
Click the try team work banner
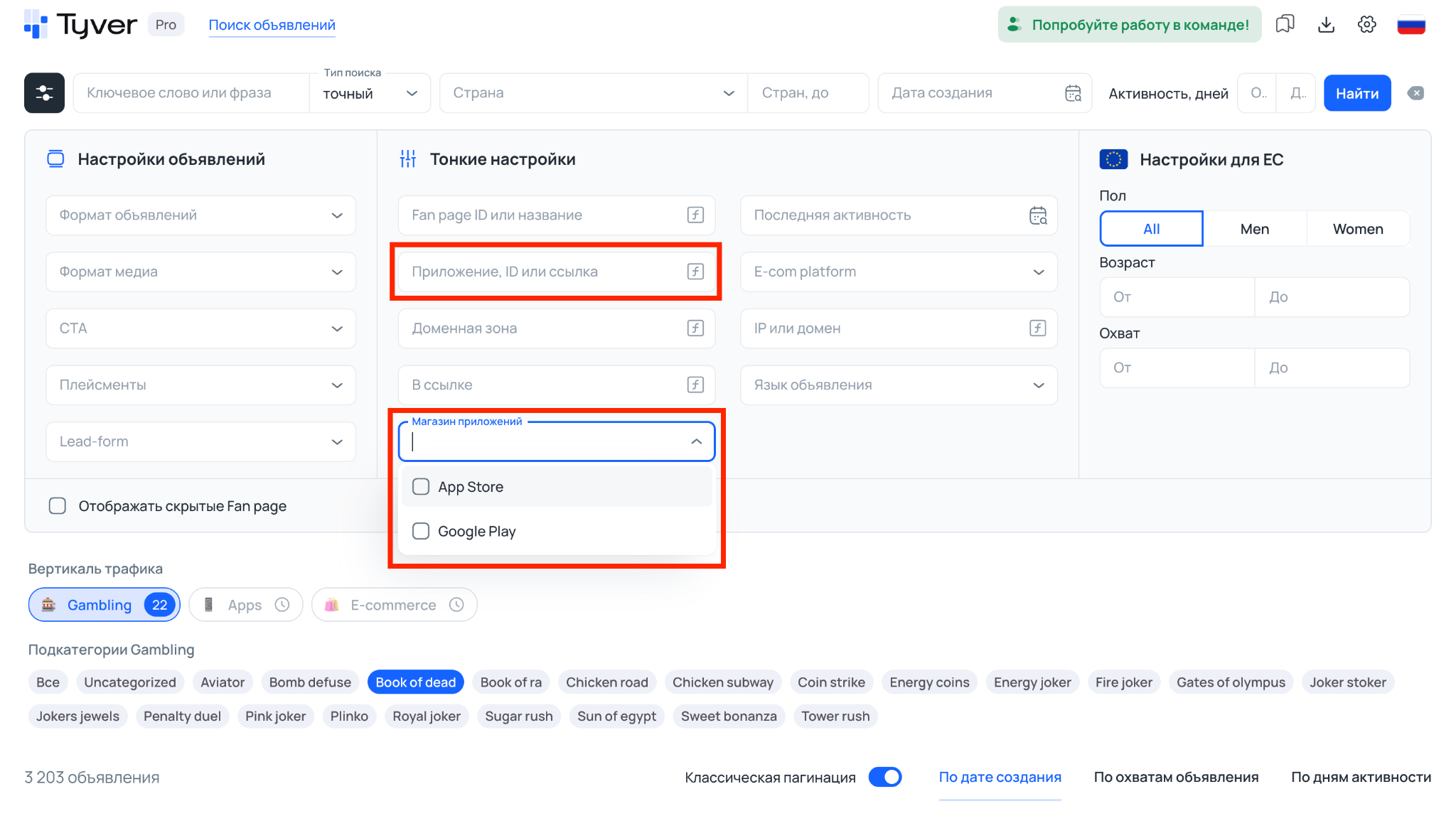click(x=1130, y=25)
